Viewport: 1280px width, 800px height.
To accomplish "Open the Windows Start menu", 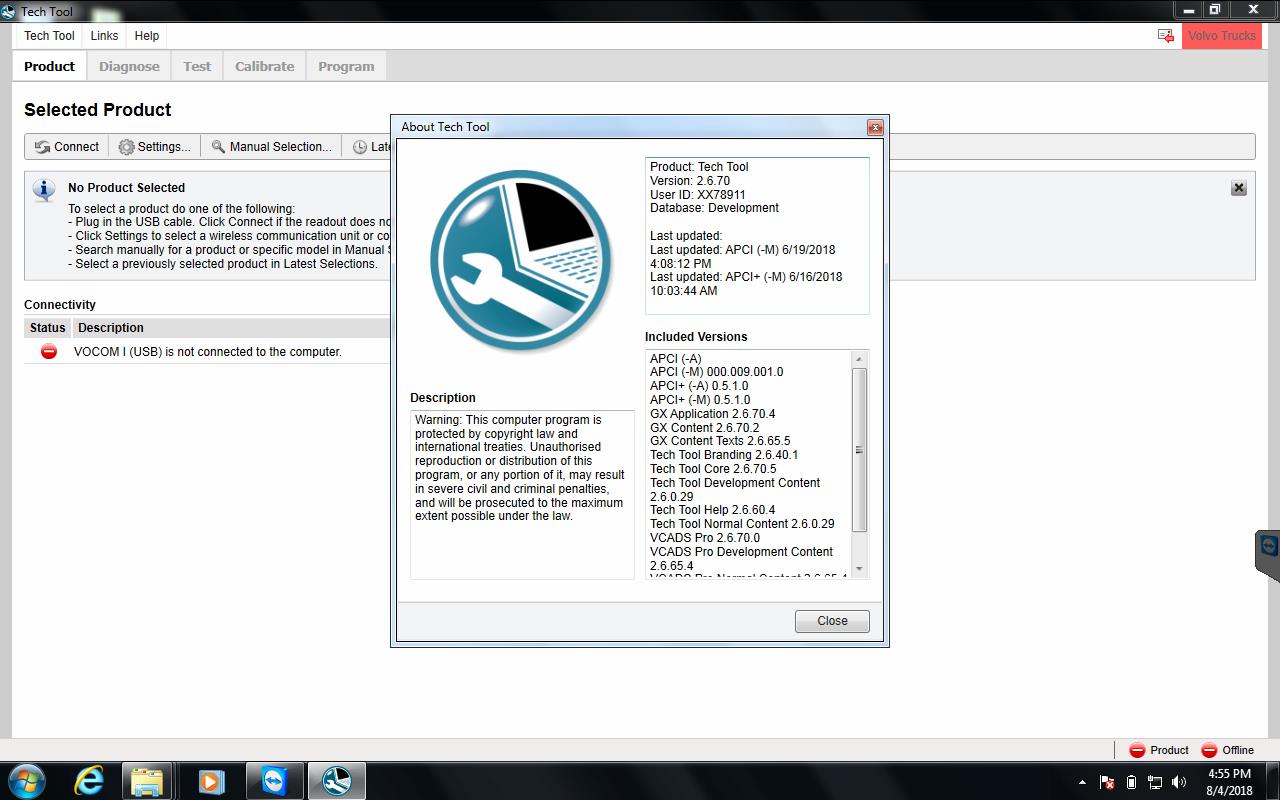I will (26, 781).
